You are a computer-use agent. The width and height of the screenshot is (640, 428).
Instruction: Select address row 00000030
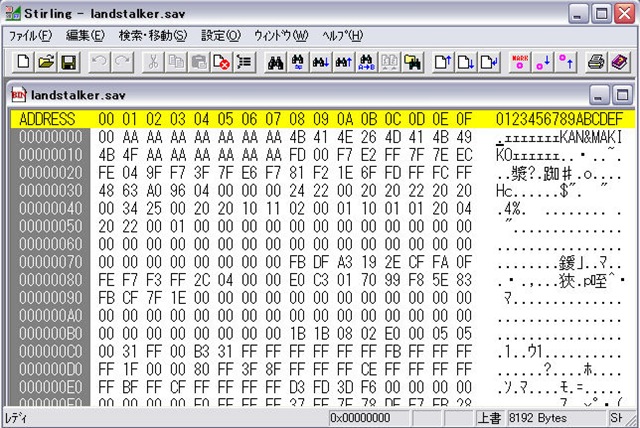coord(51,191)
